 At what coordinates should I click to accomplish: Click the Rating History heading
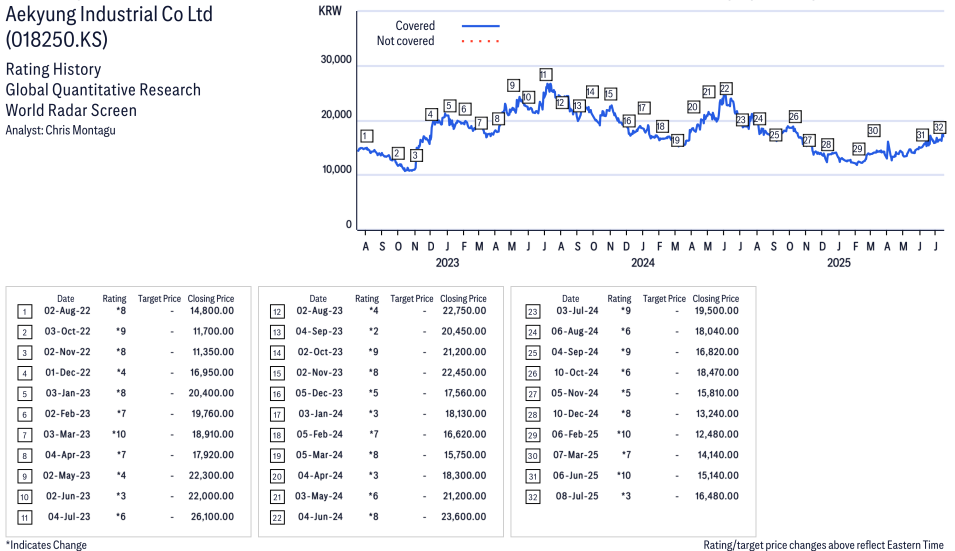pyautogui.click(x=53, y=69)
